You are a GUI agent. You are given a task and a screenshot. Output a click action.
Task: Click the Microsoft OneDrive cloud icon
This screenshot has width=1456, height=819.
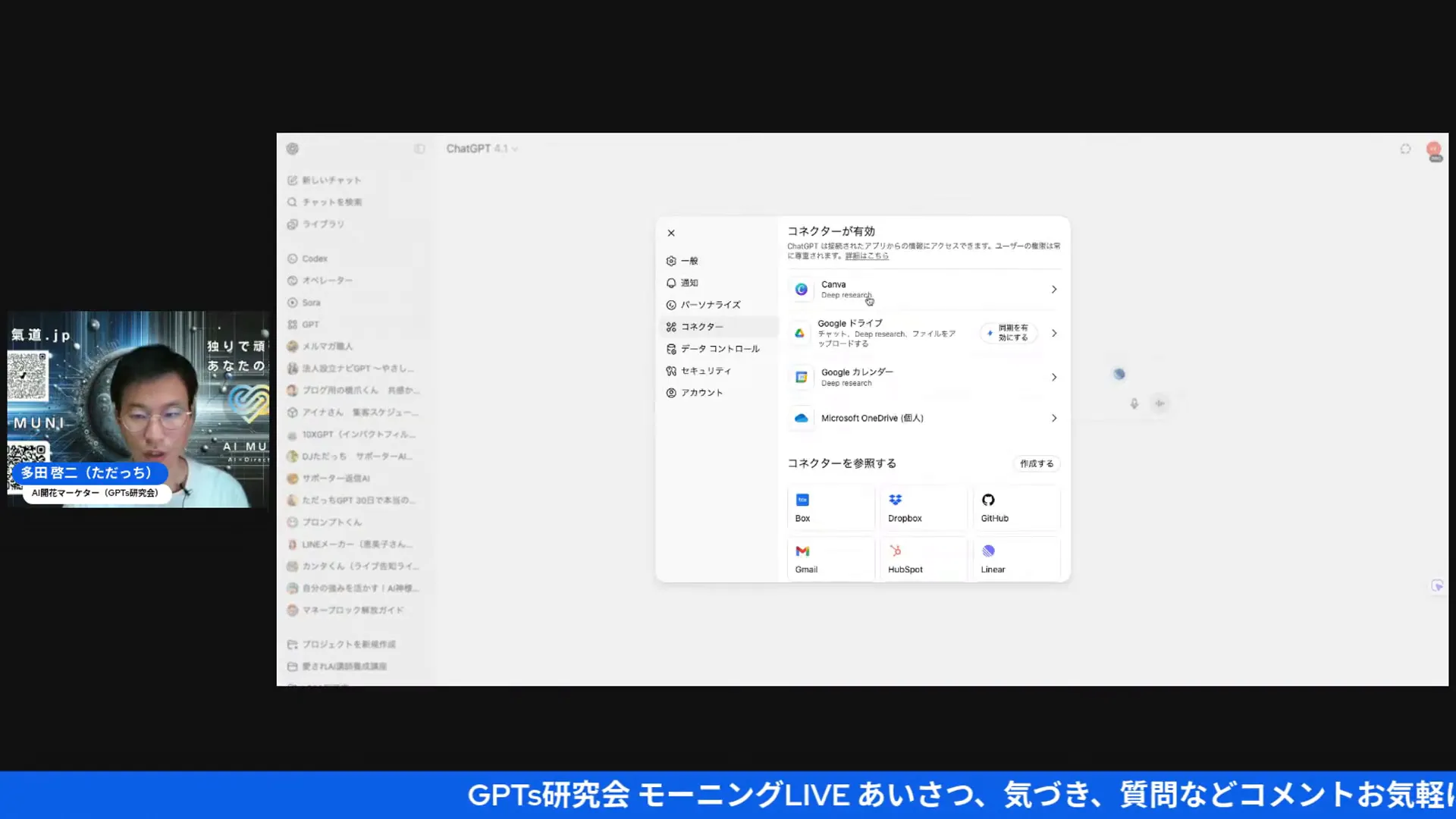click(x=801, y=419)
